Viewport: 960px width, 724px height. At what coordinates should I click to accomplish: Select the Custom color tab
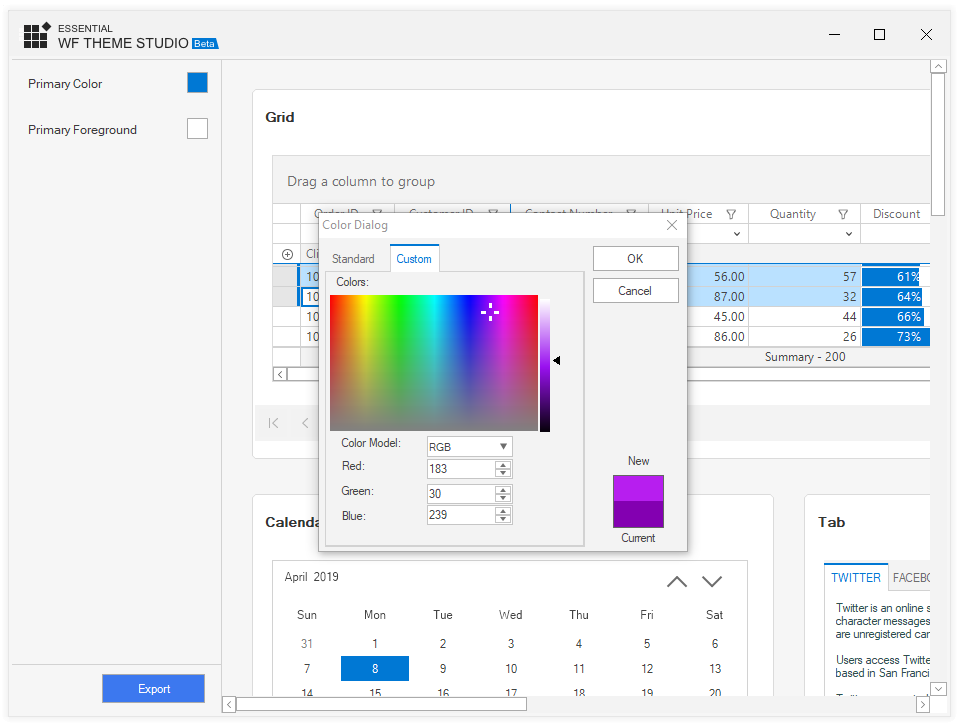pyautogui.click(x=414, y=259)
